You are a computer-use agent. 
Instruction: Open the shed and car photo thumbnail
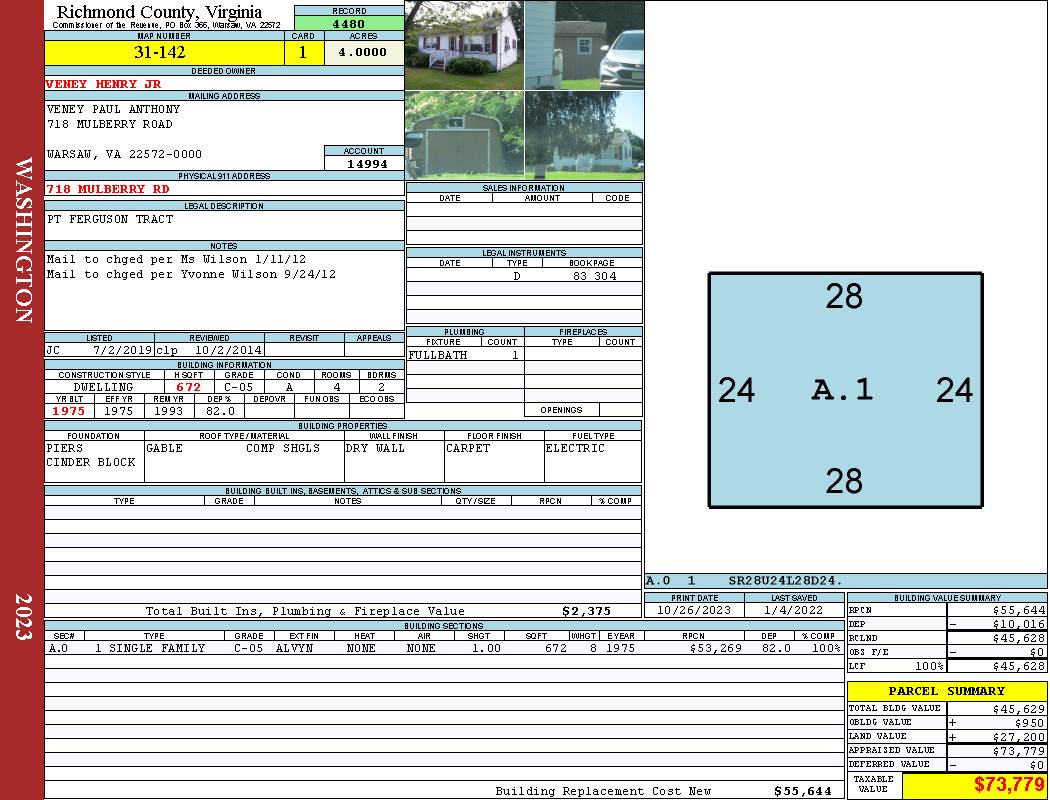point(585,45)
